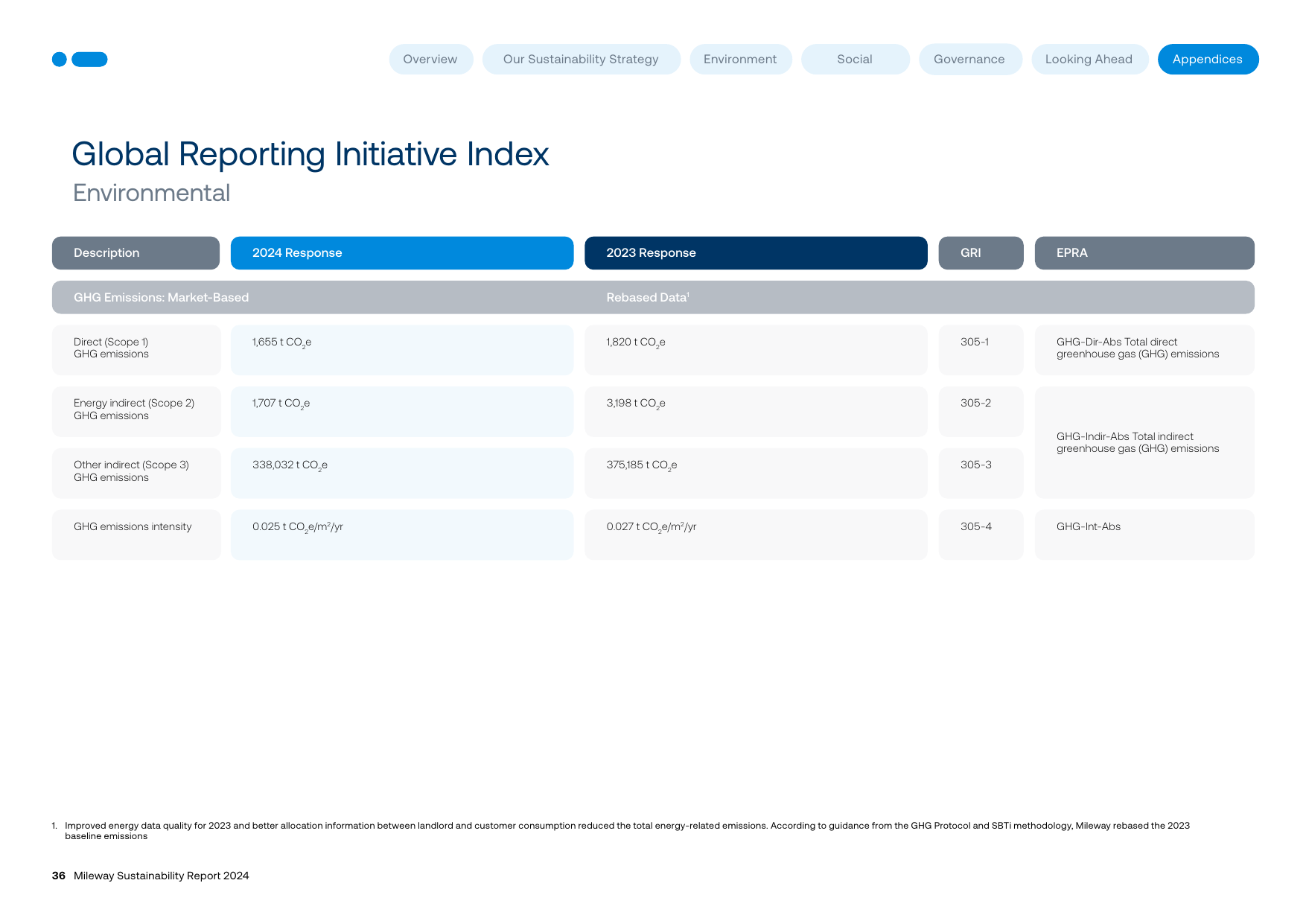Open the Looking Ahead tab
Viewport: 1306px width, 924px height.
click(1089, 60)
